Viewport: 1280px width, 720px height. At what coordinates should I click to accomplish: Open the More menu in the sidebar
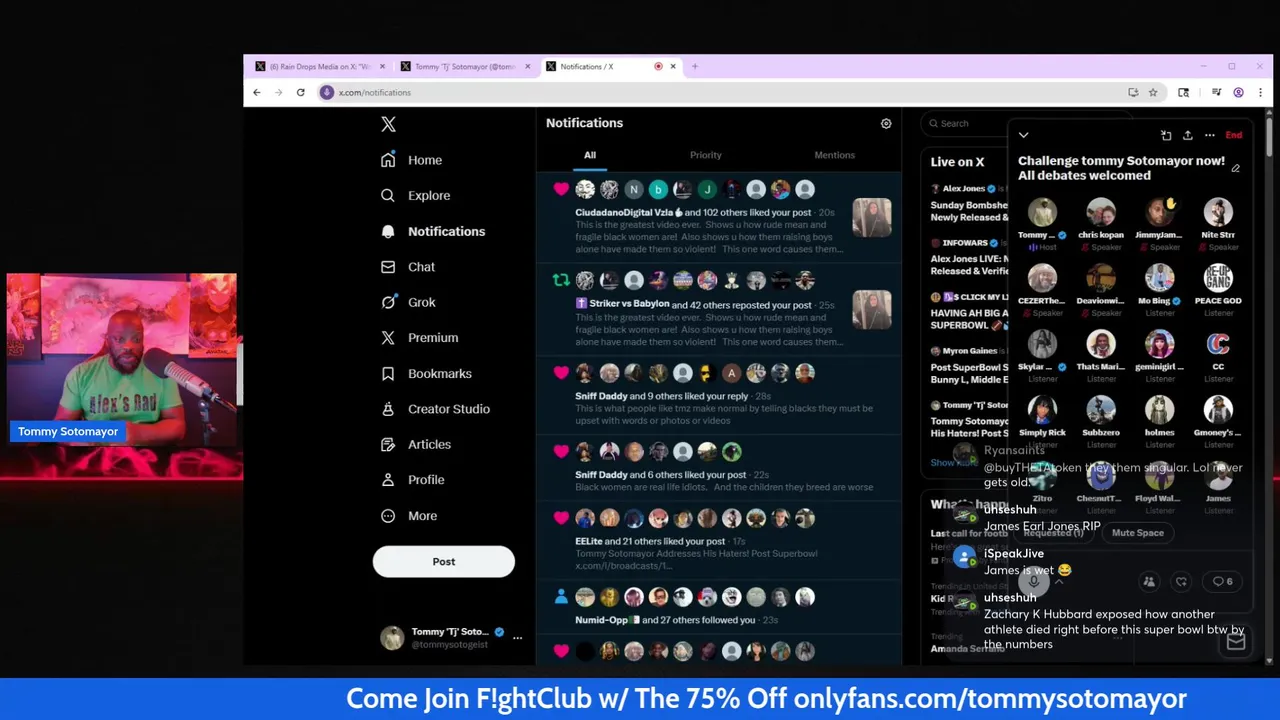tap(409, 516)
